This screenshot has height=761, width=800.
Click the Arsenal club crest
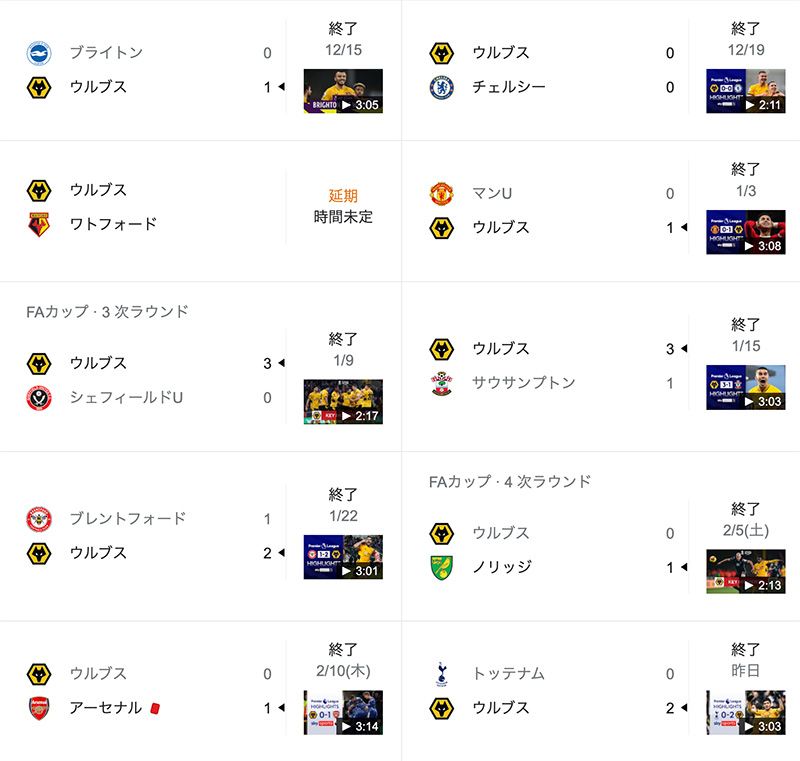pyautogui.click(x=39, y=708)
